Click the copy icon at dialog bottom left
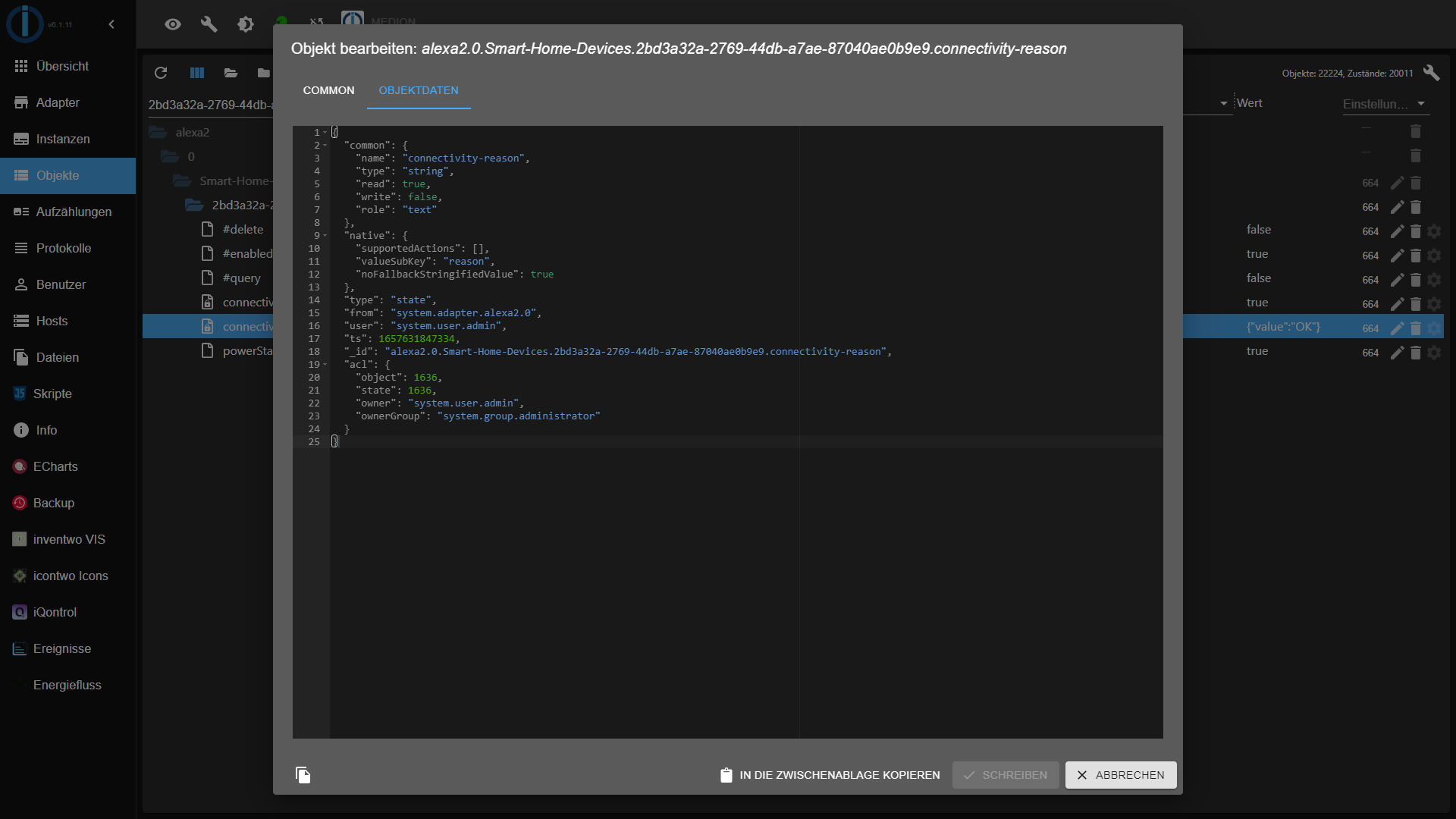This screenshot has width=1456, height=819. (303, 775)
